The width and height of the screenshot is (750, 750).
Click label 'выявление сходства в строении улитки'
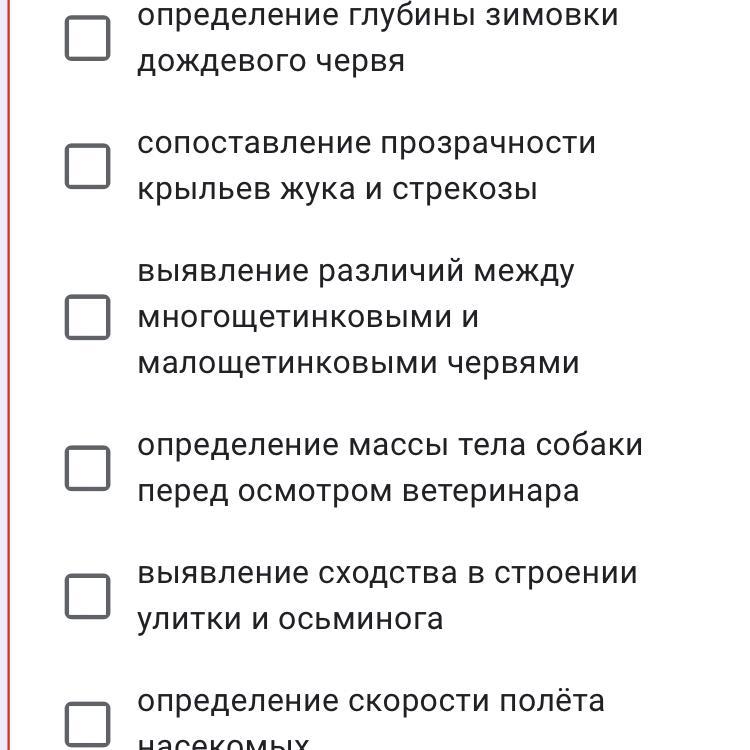[387, 596]
